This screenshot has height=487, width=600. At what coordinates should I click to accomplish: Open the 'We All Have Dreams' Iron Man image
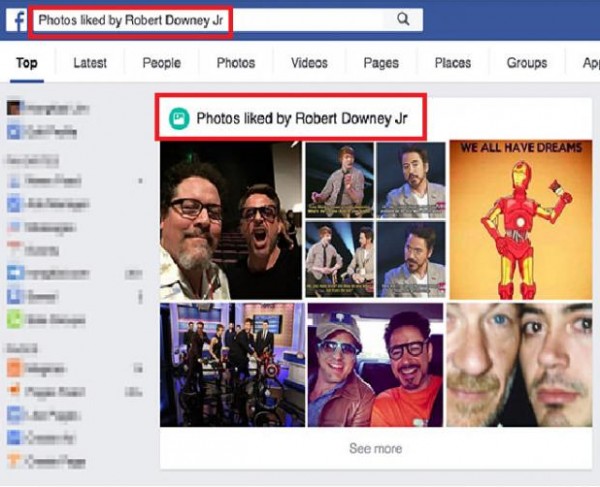(x=520, y=220)
